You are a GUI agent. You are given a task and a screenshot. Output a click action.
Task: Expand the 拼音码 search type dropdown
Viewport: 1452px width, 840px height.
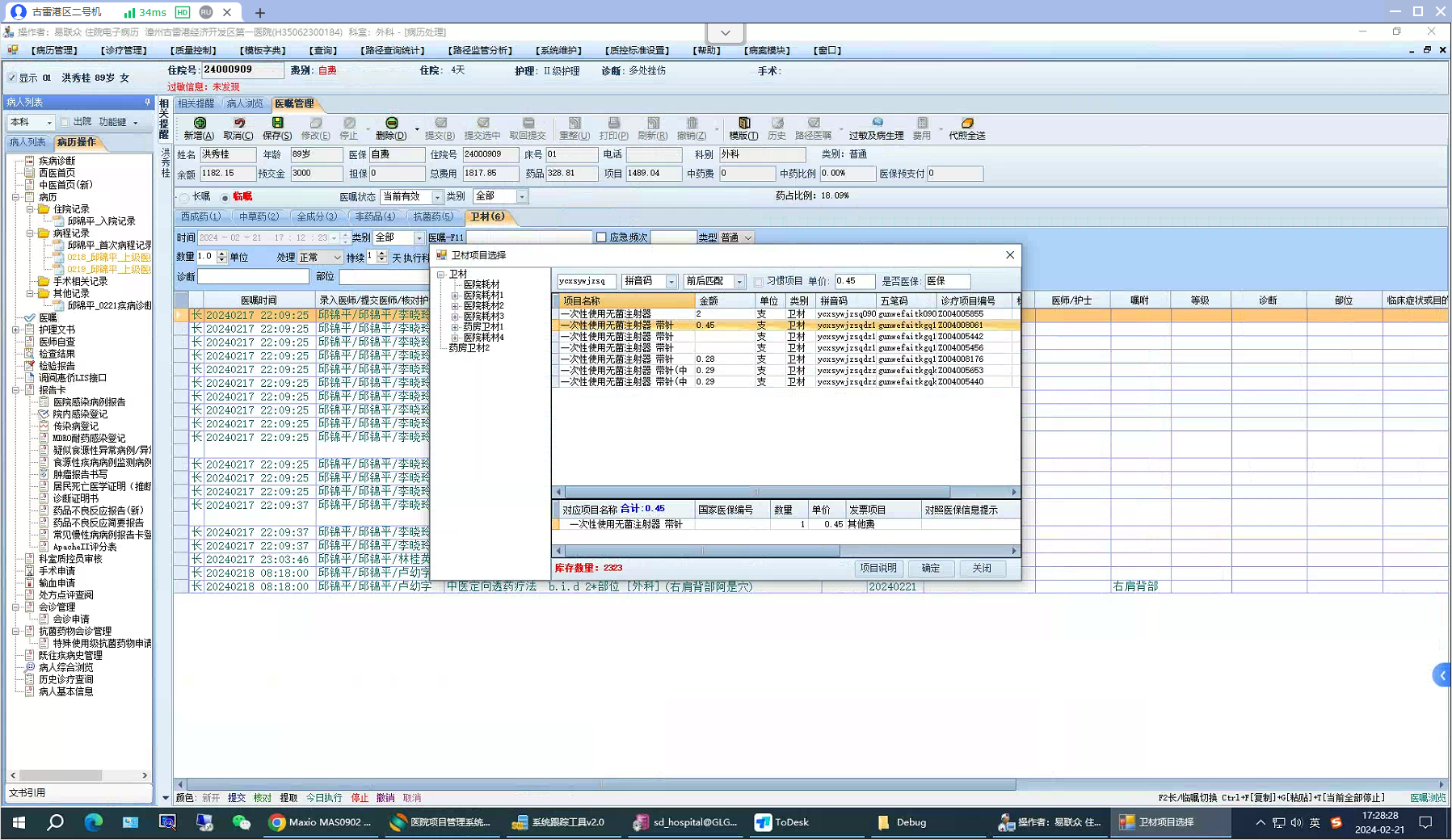671,281
